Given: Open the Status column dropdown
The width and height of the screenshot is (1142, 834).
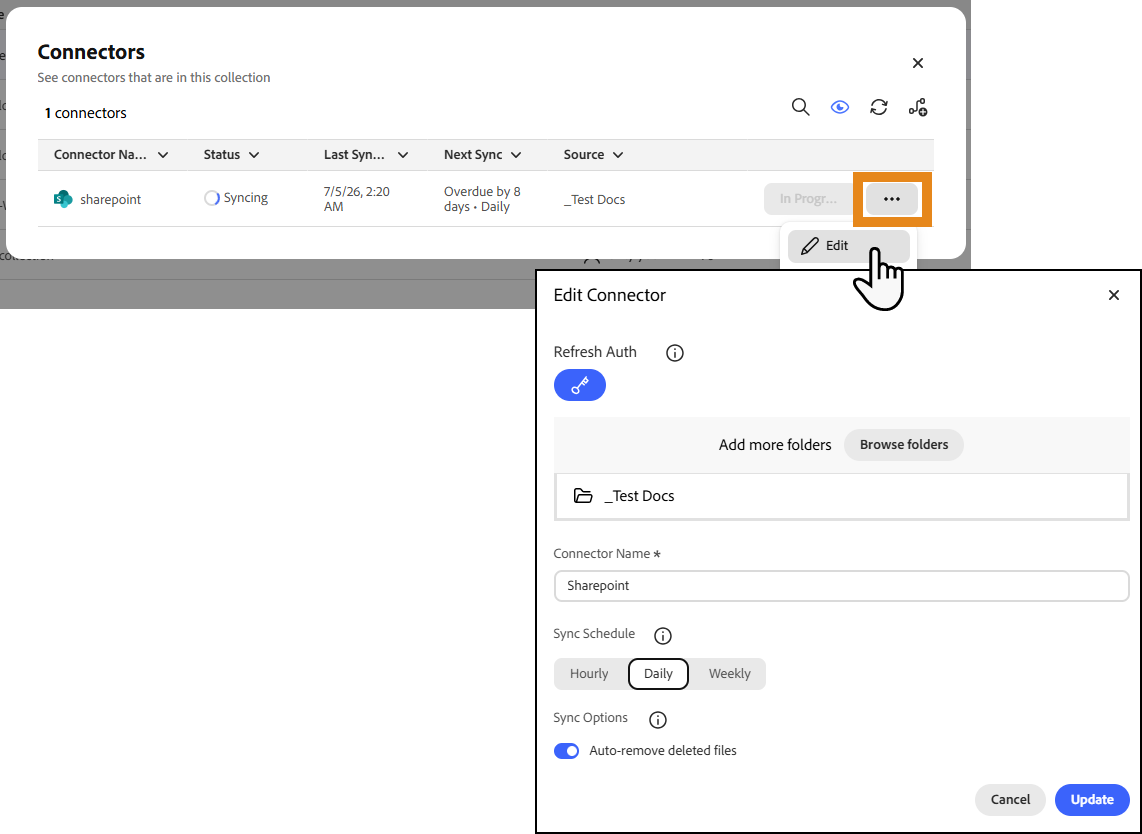Looking at the screenshot, I should pos(253,154).
